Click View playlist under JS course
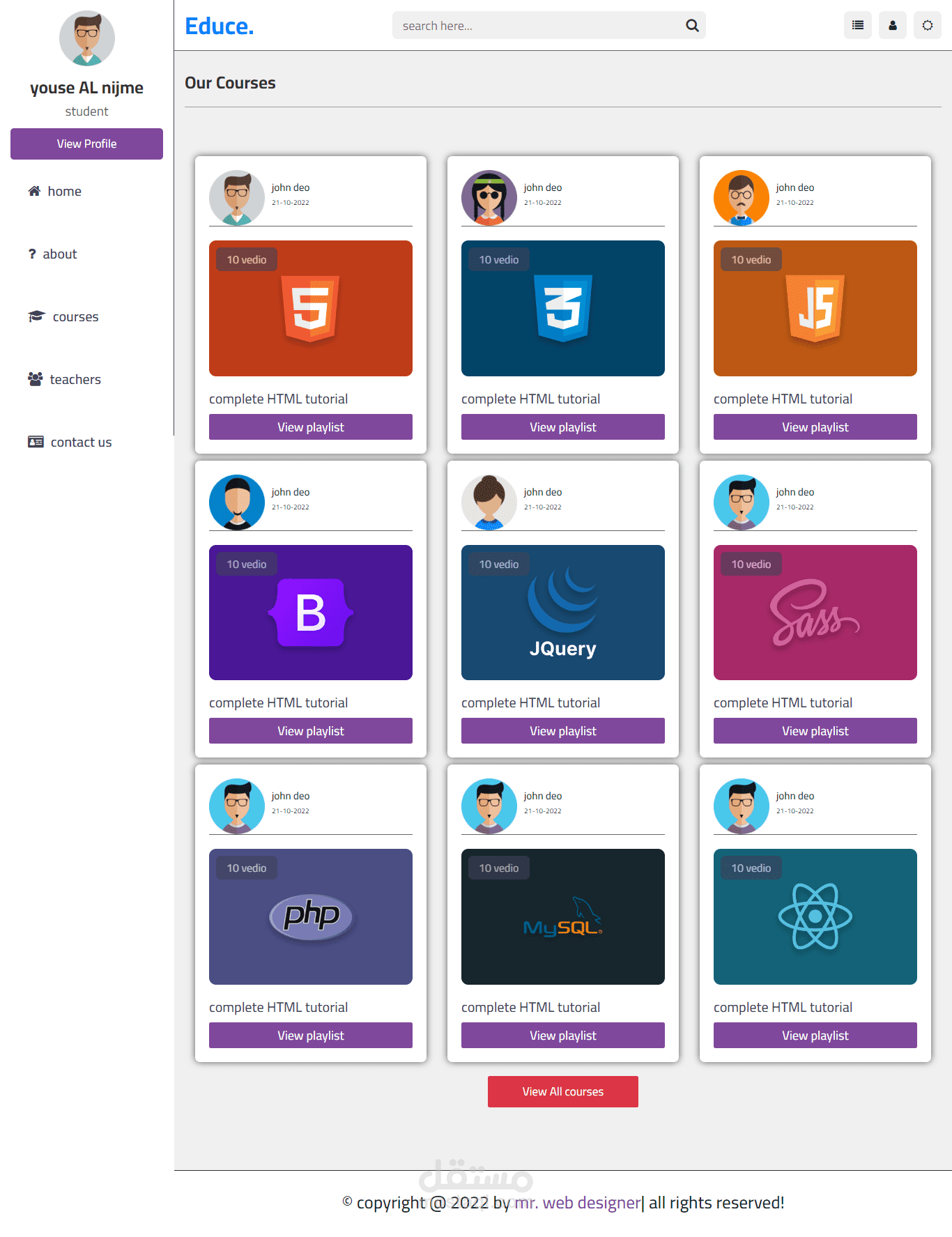 tap(815, 427)
